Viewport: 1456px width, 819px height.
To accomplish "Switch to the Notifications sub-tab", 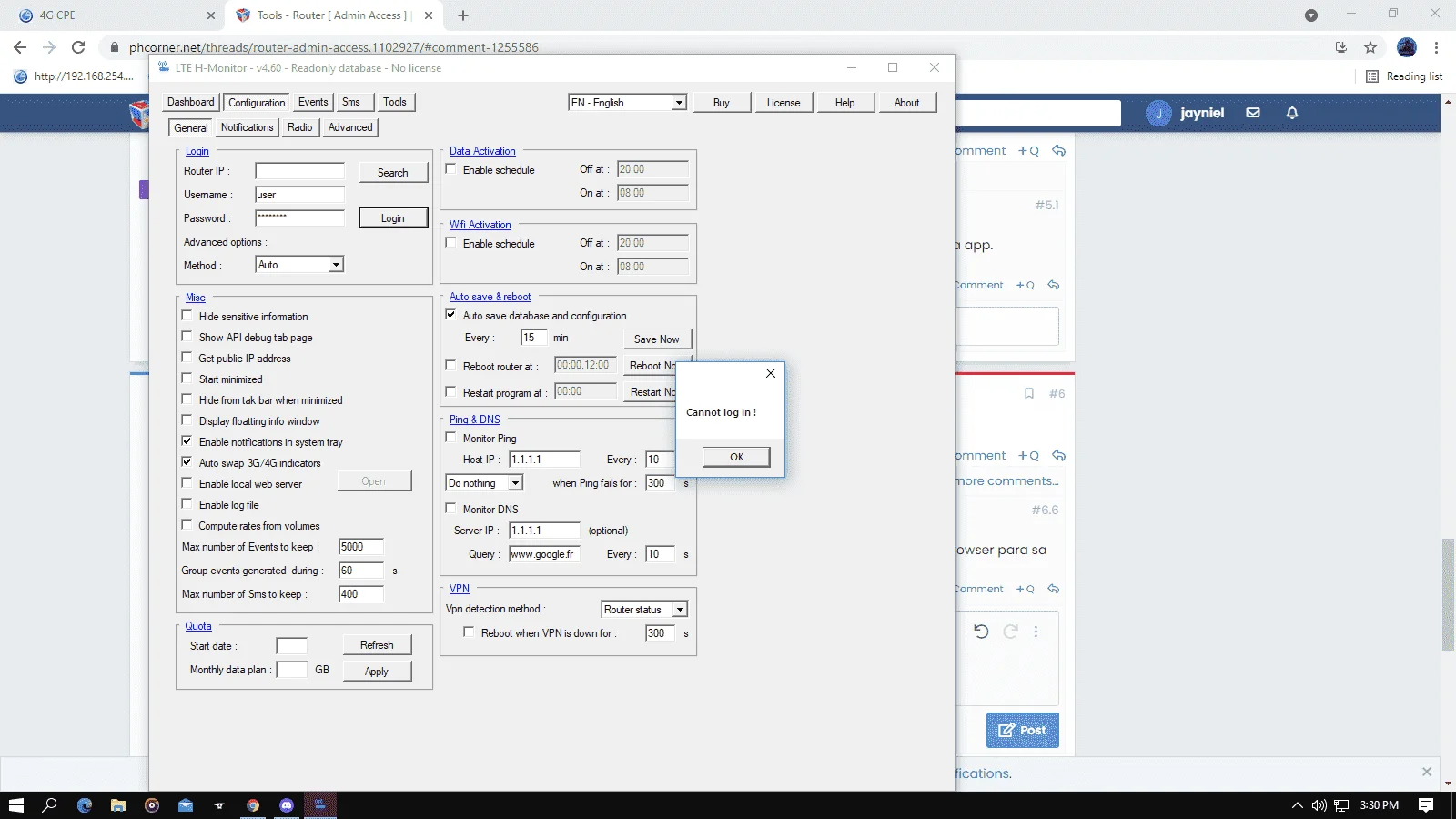I will [247, 127].
